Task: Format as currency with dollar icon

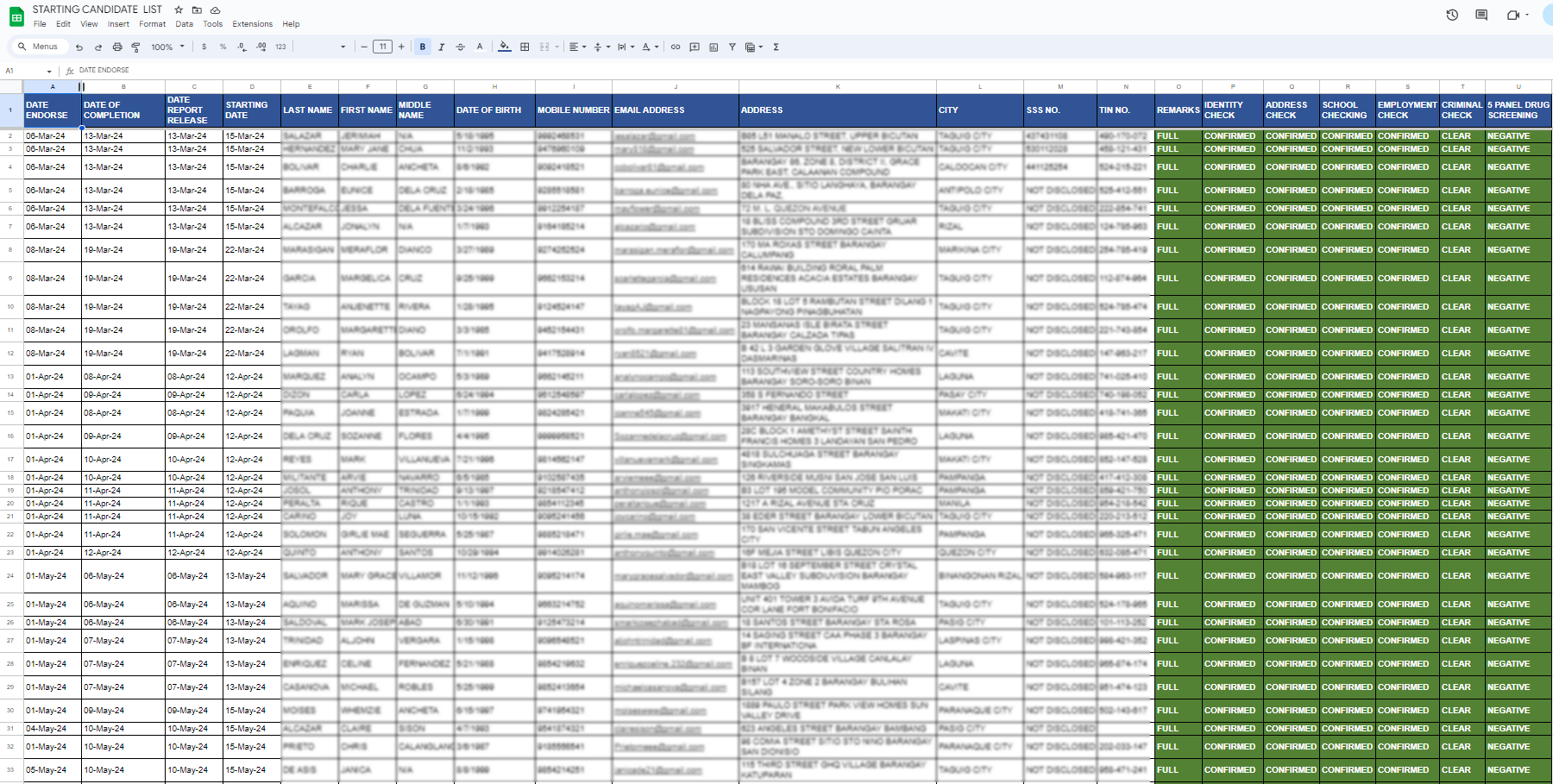Action: coord(204,47)
